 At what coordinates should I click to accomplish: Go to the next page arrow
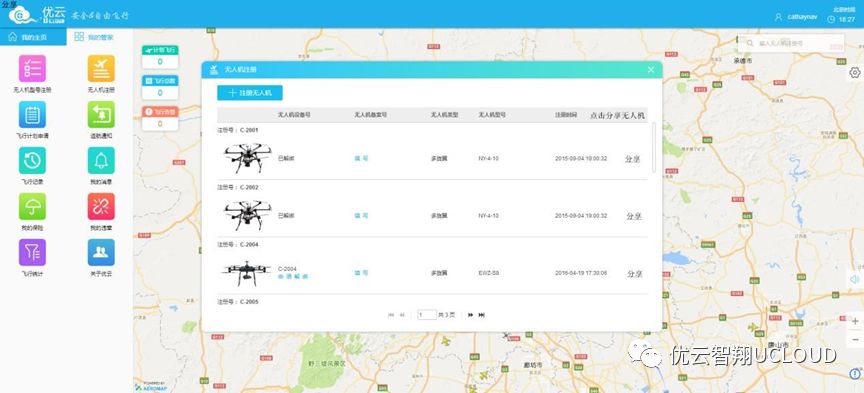pos(471,315)
